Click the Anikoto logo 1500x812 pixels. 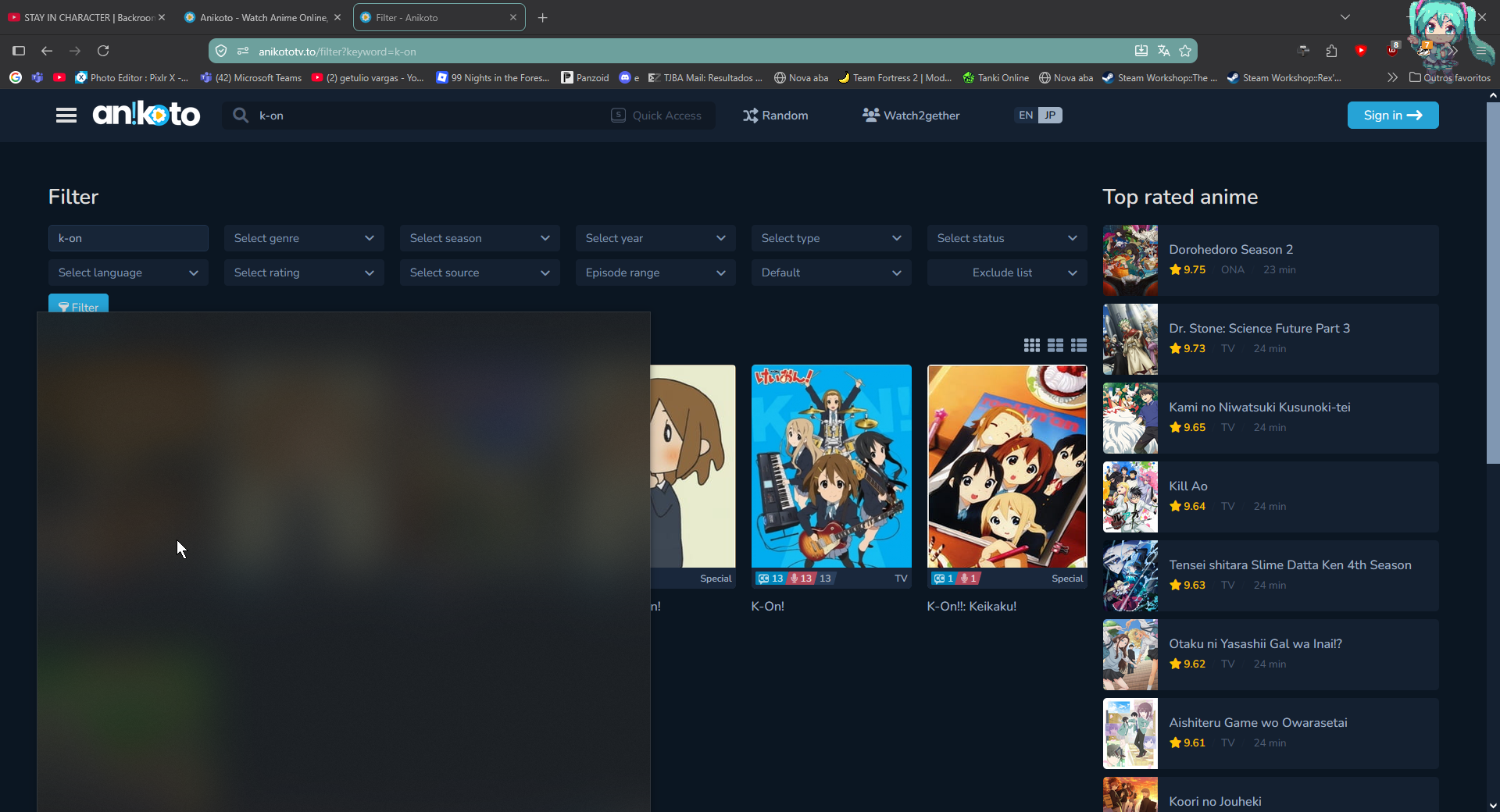(147, 115)
